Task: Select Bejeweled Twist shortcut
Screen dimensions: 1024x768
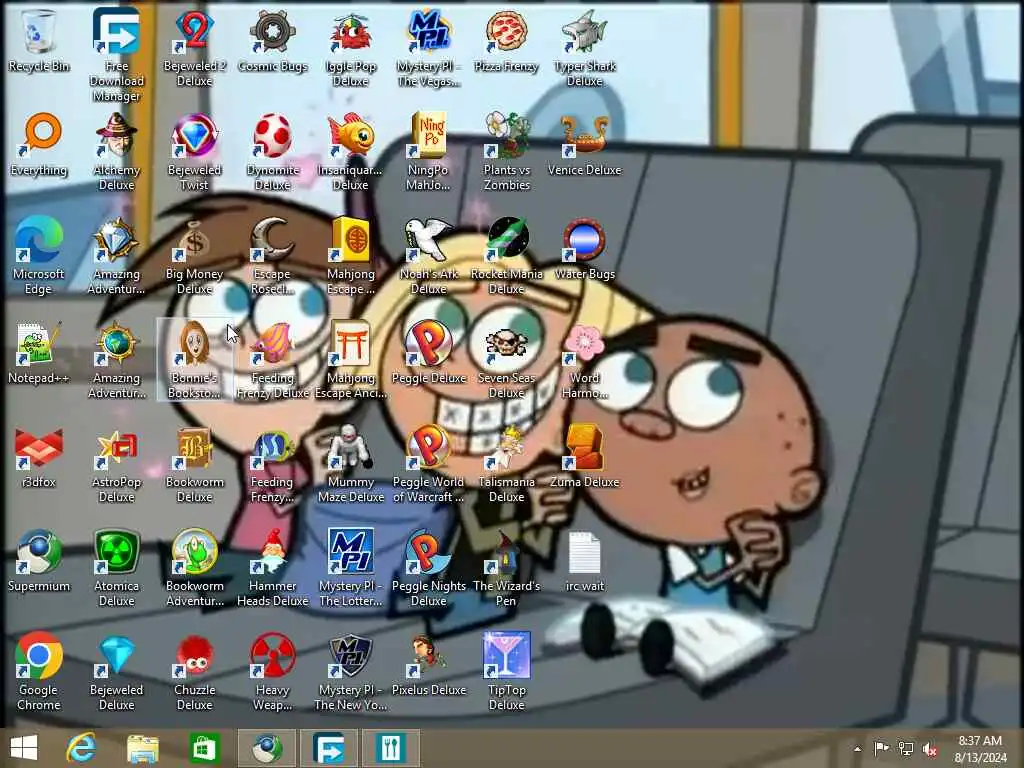Action: (x=194, y=152)
